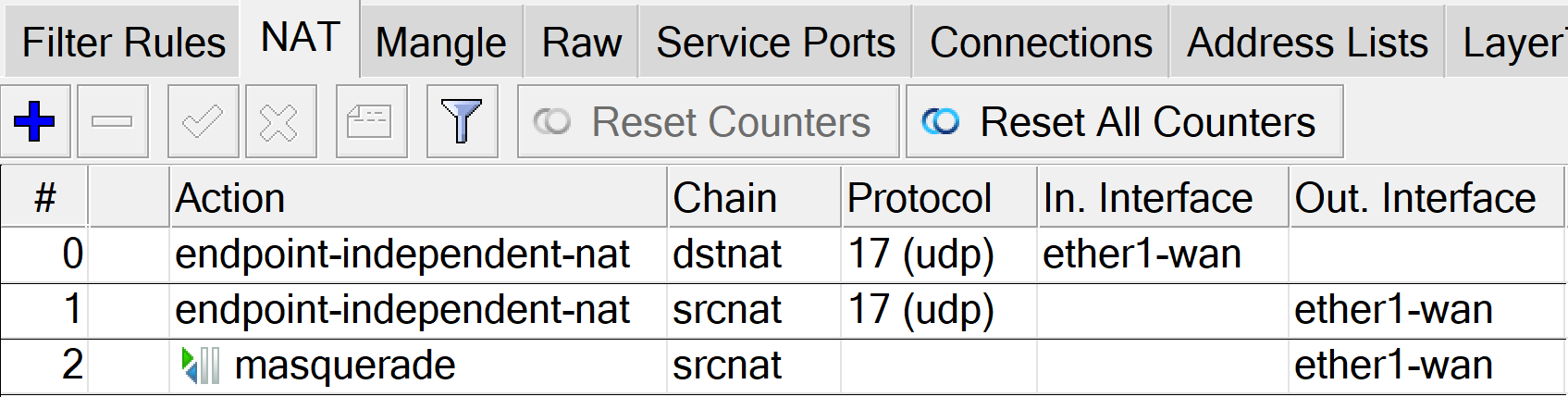Open the Service Ports tab
The image size is (1568, 397).
(x=775, y=43)
